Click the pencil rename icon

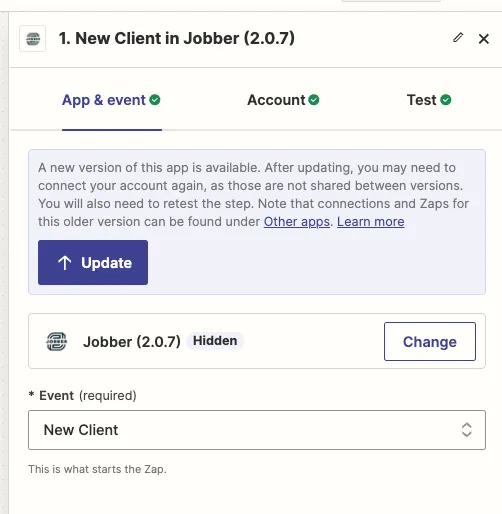coord(458,37)
